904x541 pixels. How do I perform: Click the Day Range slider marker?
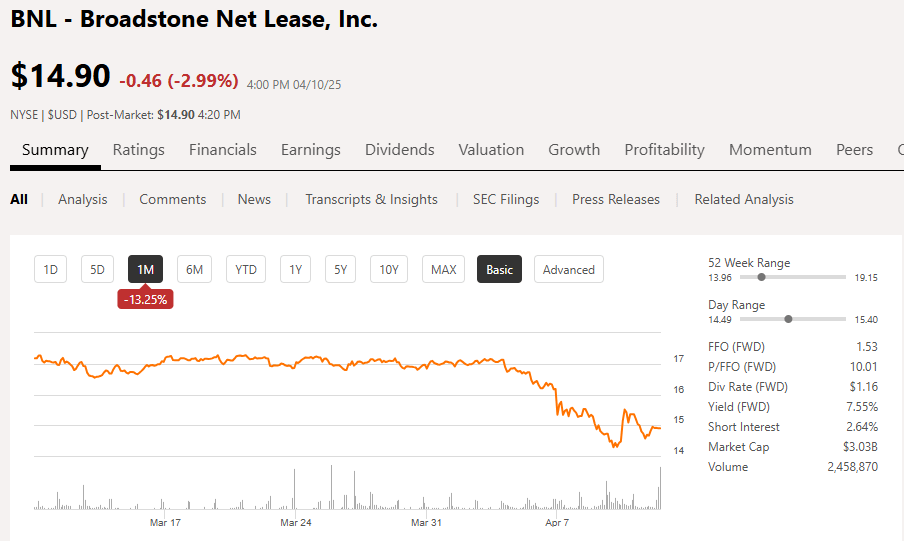pyautogui.click(x=789, y=319)
